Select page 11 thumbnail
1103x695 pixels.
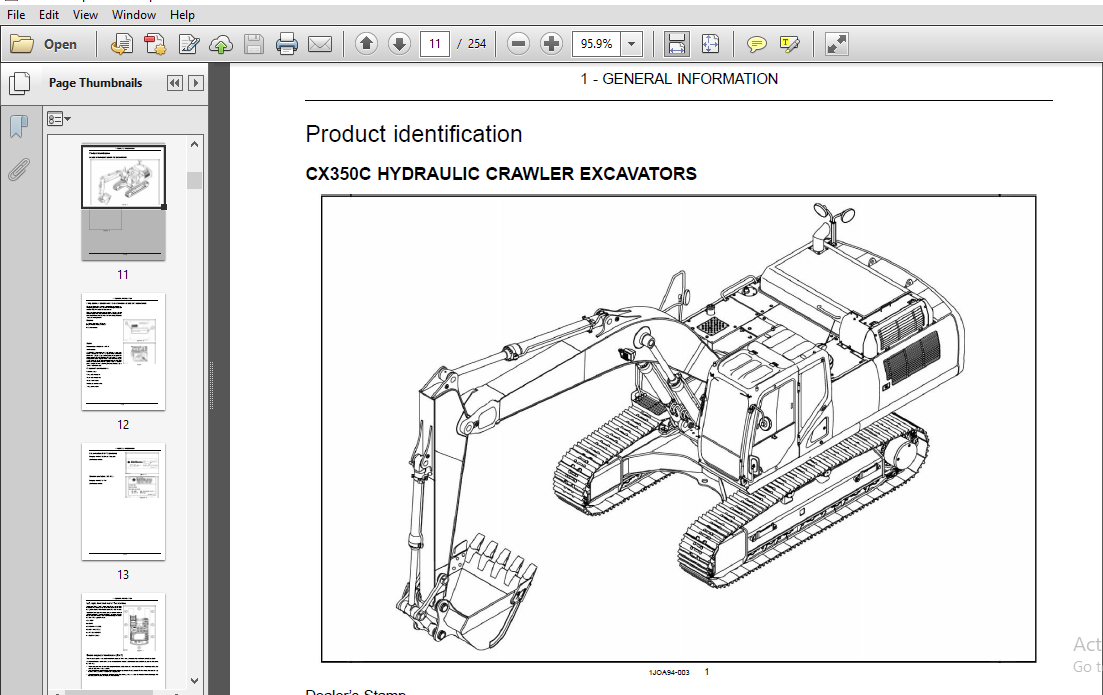123,203
